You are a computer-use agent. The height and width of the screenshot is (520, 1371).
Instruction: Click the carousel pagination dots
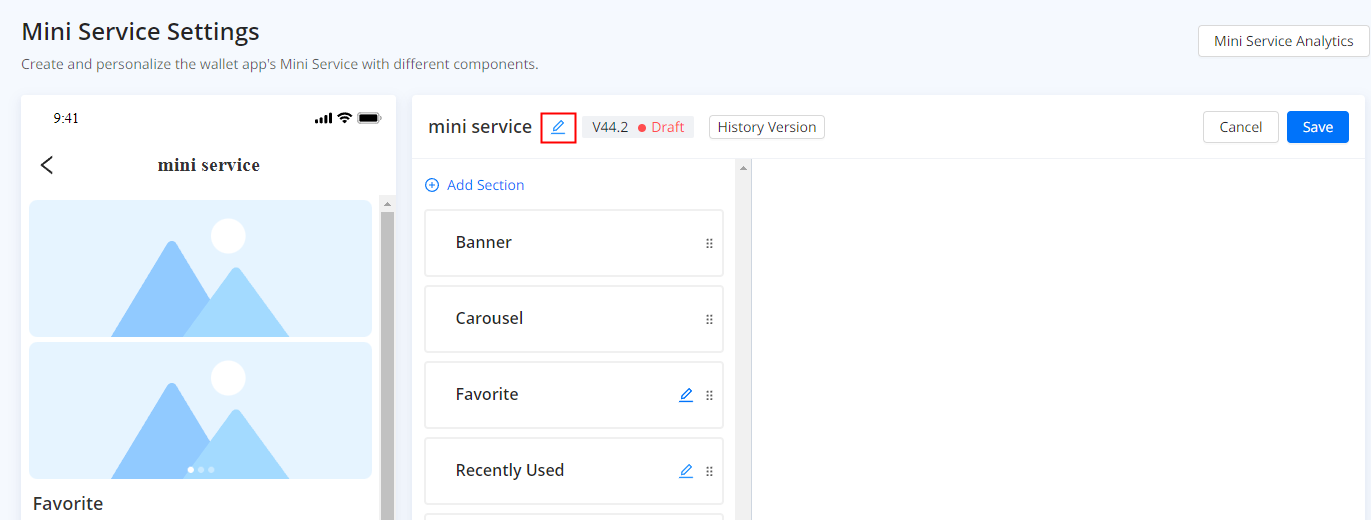pyautogui.click(x=201, y=469)
